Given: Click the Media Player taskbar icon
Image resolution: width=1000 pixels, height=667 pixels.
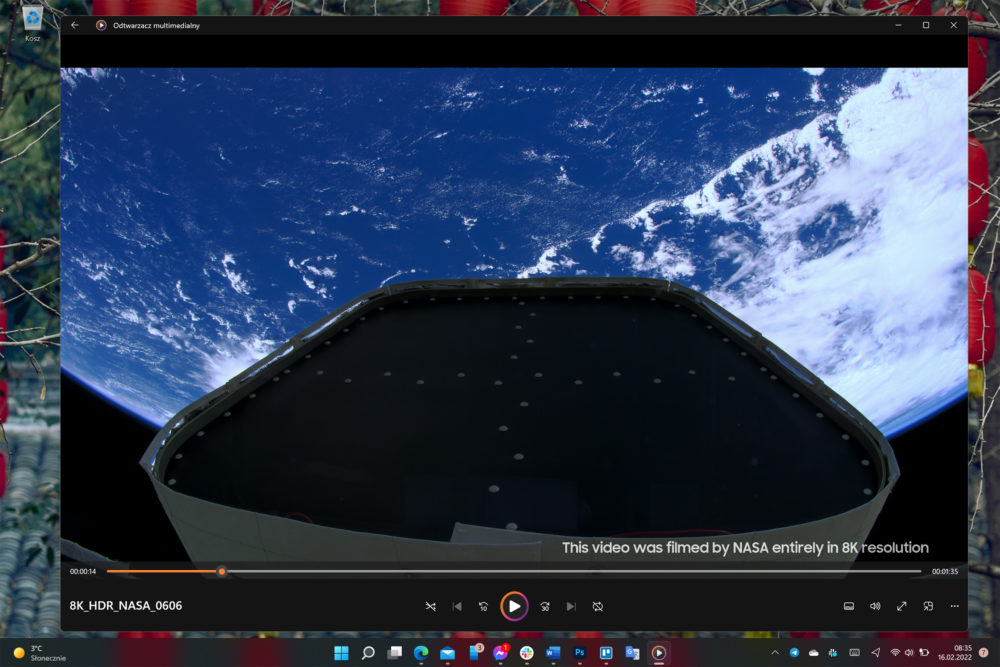Looking at the screenshot, I should (659, 652).
